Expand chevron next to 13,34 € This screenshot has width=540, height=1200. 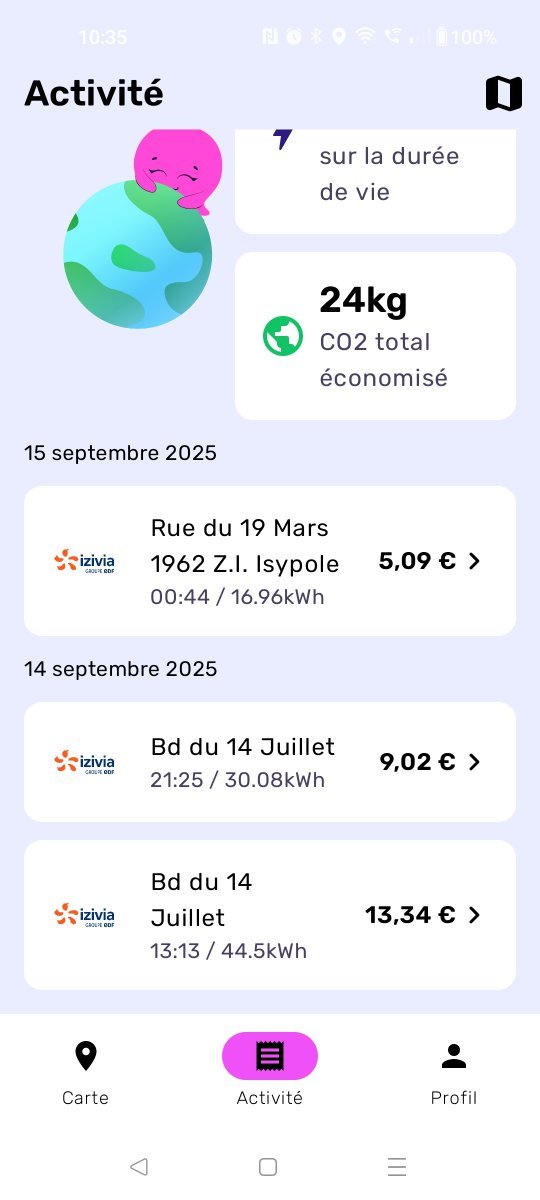pos(475,915)
